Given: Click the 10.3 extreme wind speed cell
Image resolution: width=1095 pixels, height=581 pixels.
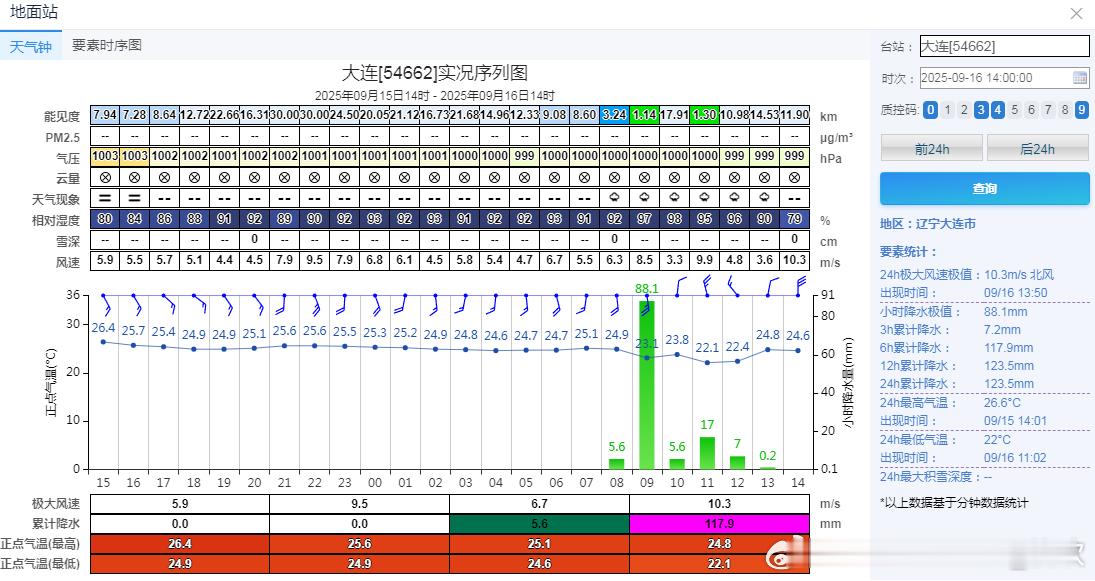Looking at the screenshot, I should point(719,503).
